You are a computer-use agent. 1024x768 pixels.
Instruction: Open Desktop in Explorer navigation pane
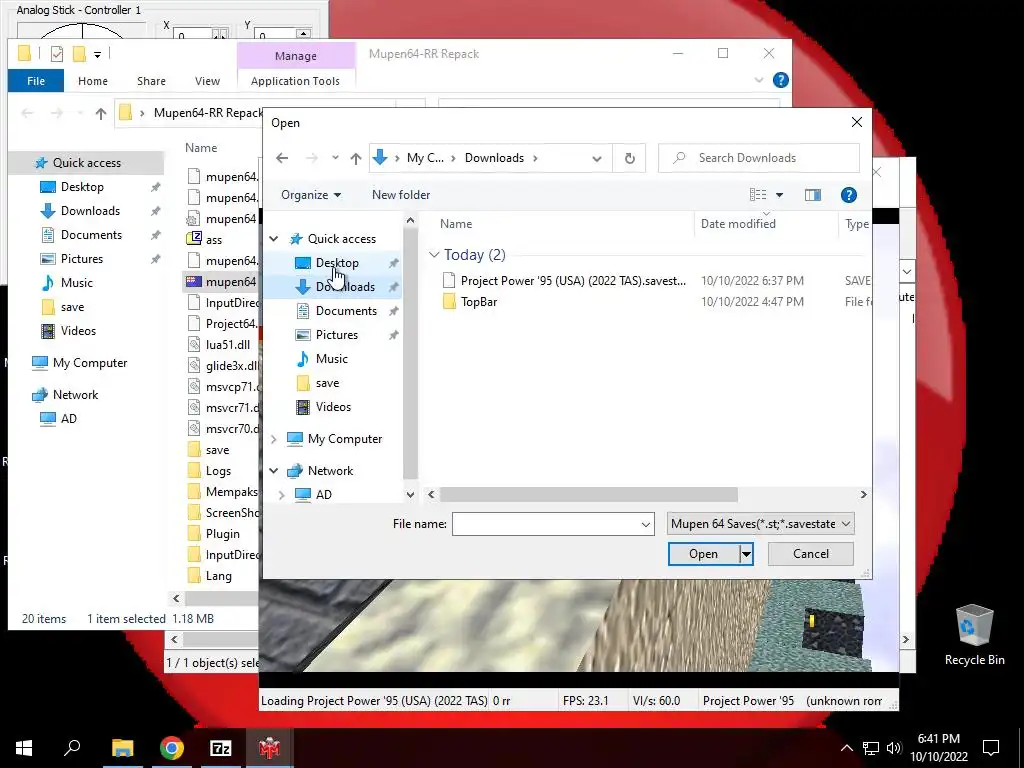(82, 187)
